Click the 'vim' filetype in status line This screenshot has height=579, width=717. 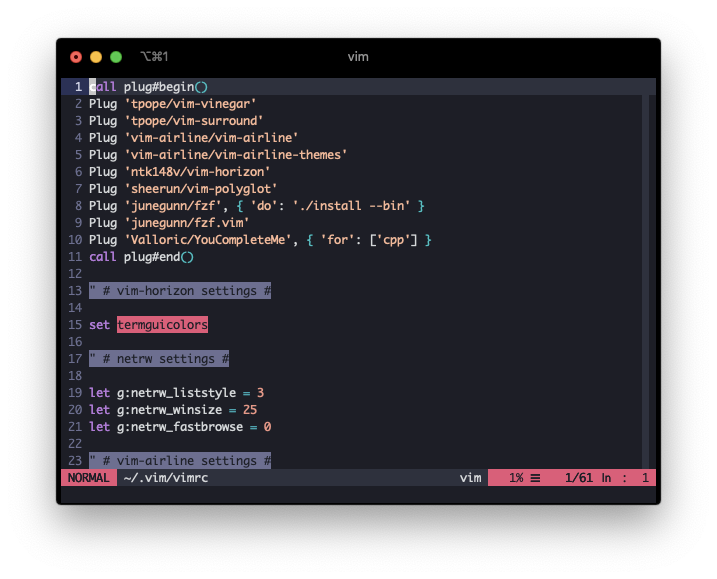[x=471, y=478]
